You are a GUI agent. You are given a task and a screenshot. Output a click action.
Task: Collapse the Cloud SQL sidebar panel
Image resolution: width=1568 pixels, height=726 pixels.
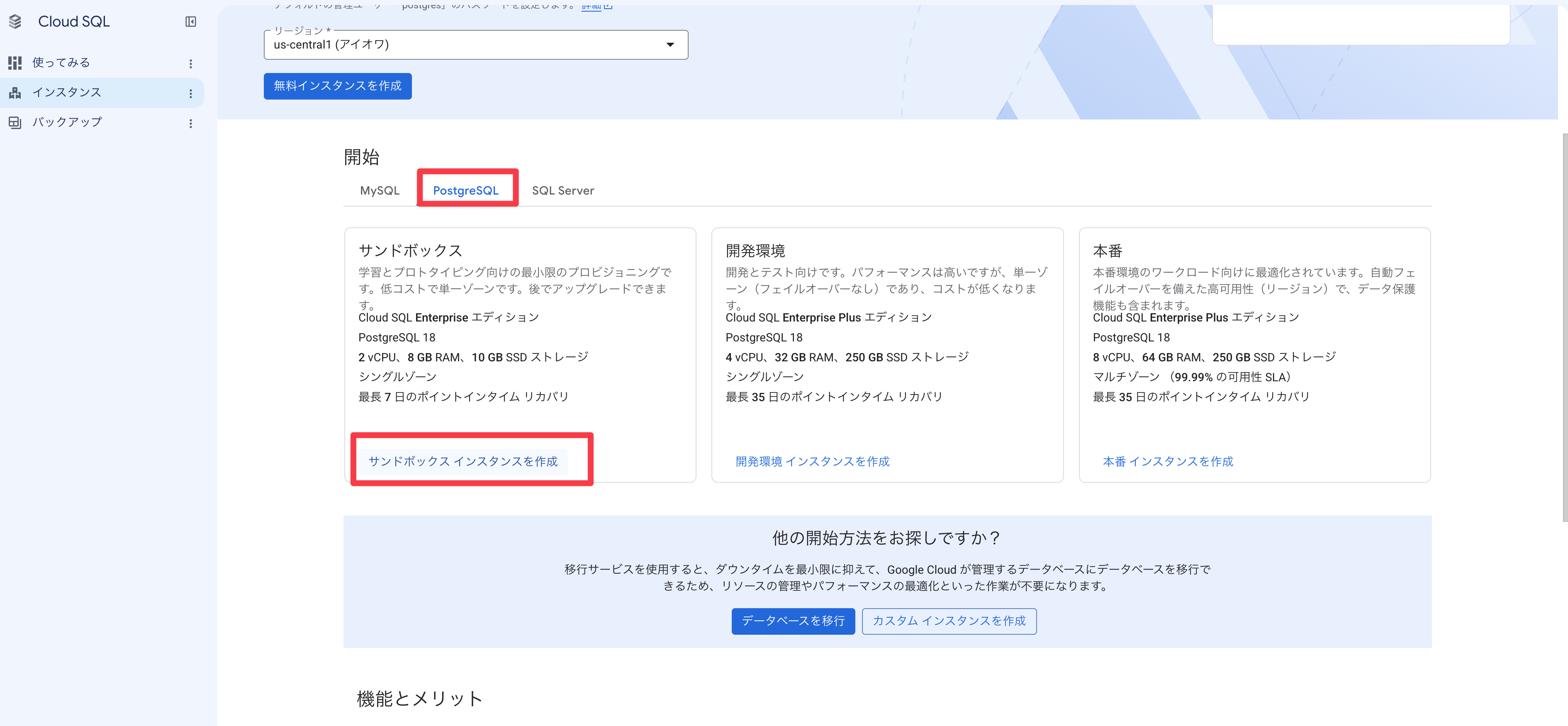[190, 22]
